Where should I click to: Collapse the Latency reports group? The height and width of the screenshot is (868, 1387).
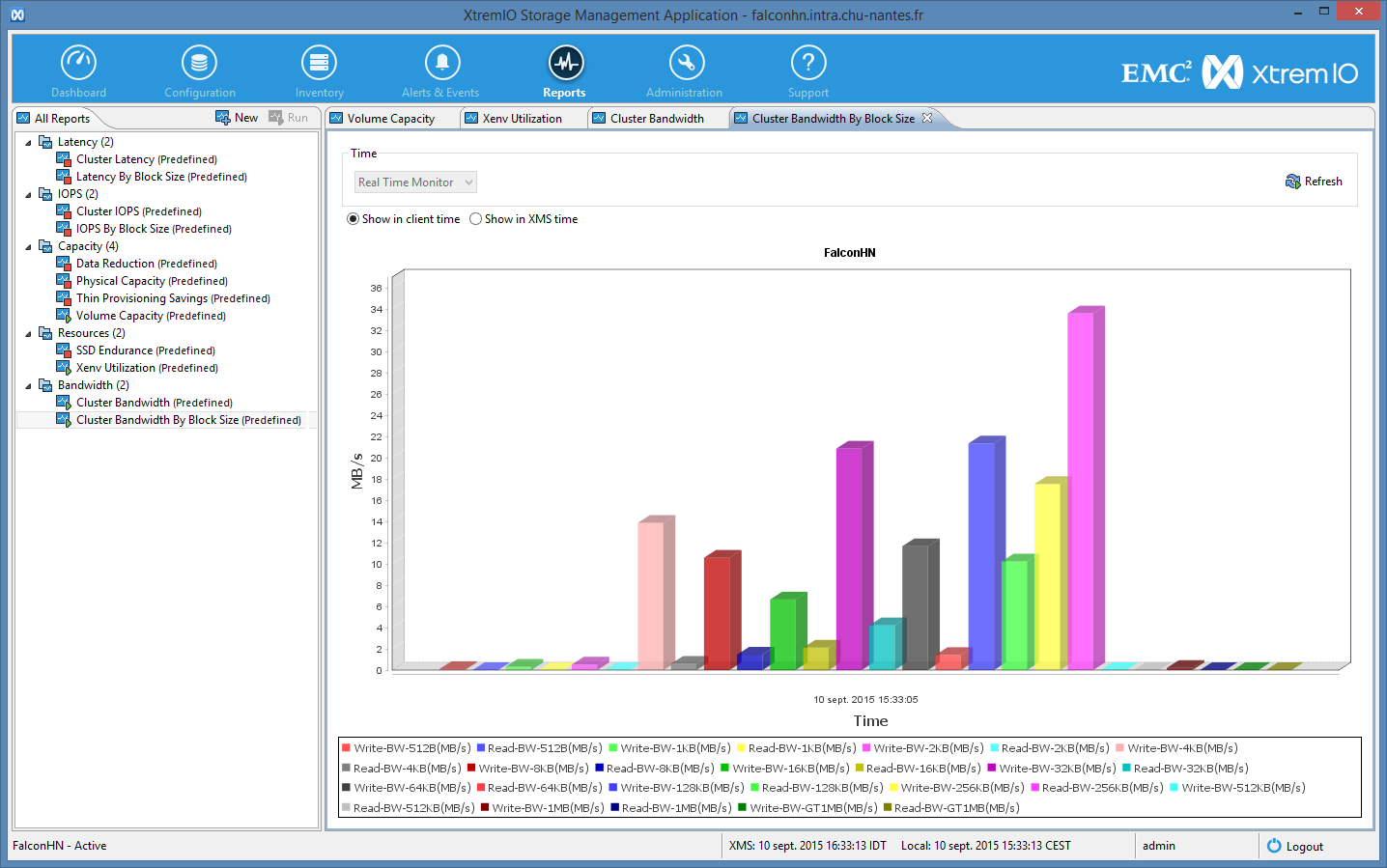pyautogui.click(x=28, y=143)
